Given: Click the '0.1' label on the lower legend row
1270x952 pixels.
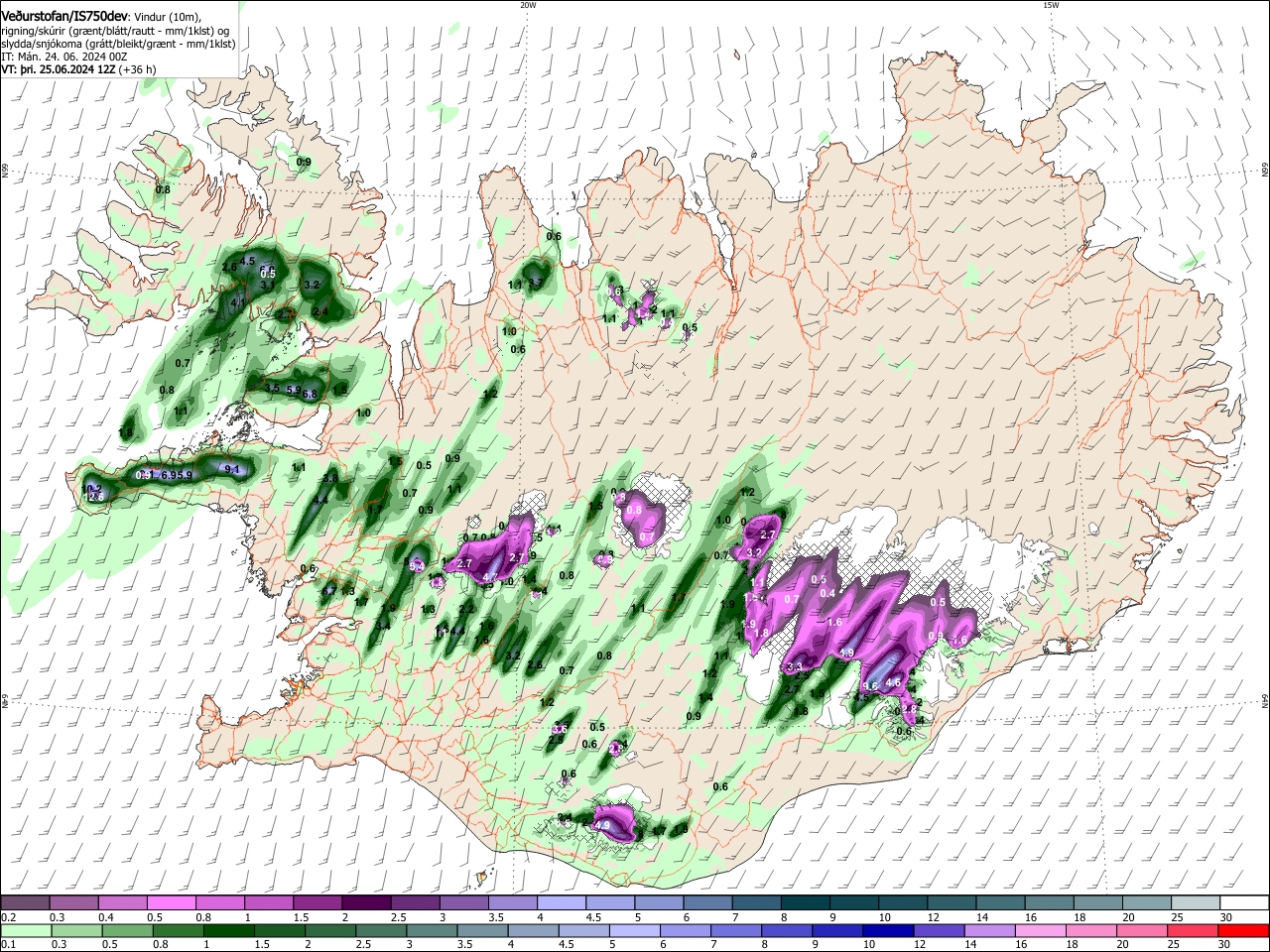Looking at the screenshot, I should [x=8, y=944].
